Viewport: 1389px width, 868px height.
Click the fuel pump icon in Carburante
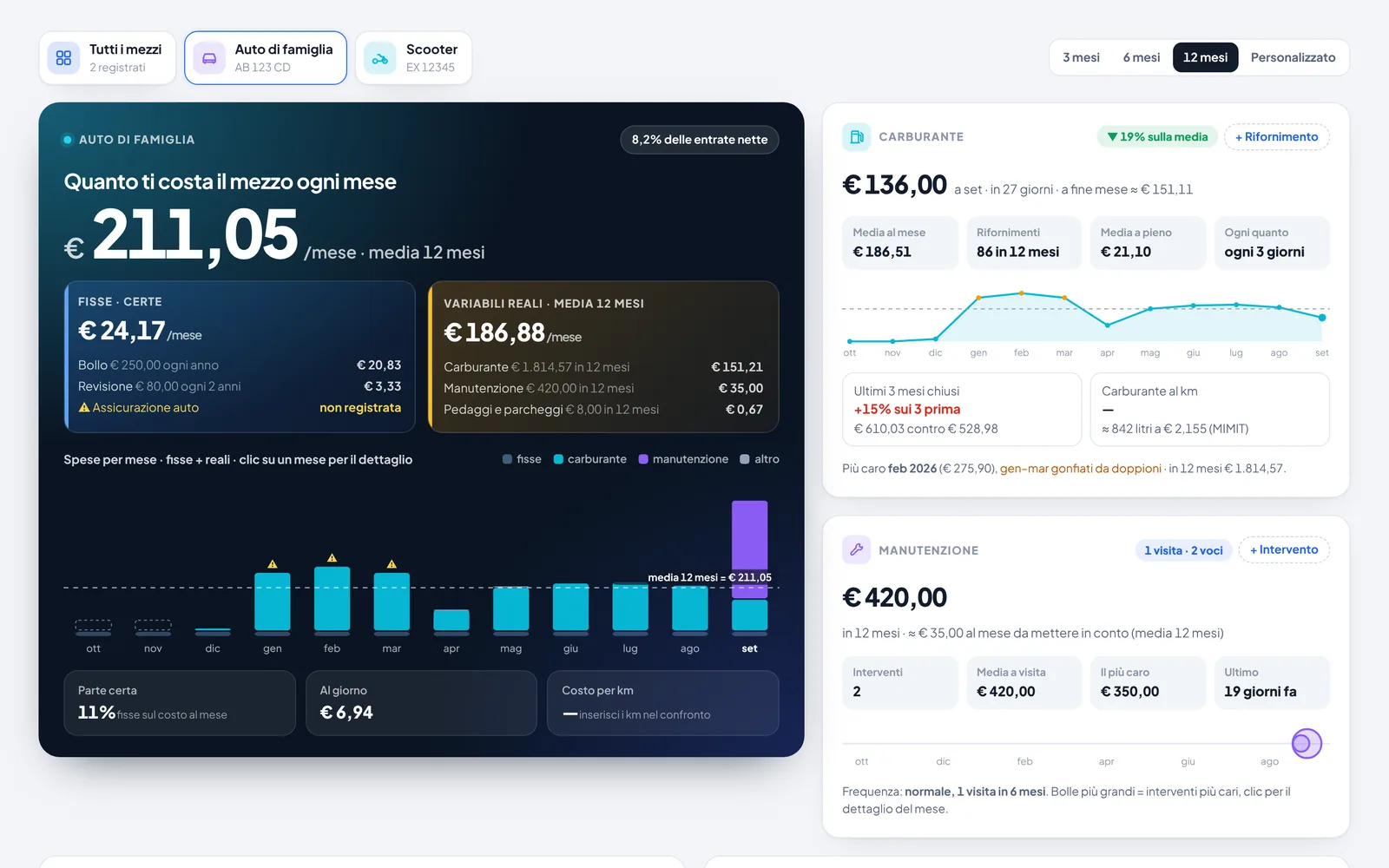click(x=856, y=136)
